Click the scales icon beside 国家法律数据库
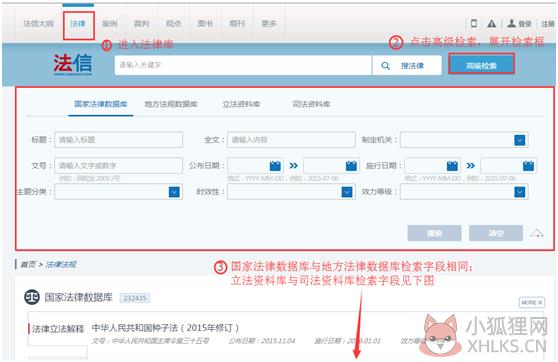The width and height of the screenshot is (558, 362). [x=32, y=297]
